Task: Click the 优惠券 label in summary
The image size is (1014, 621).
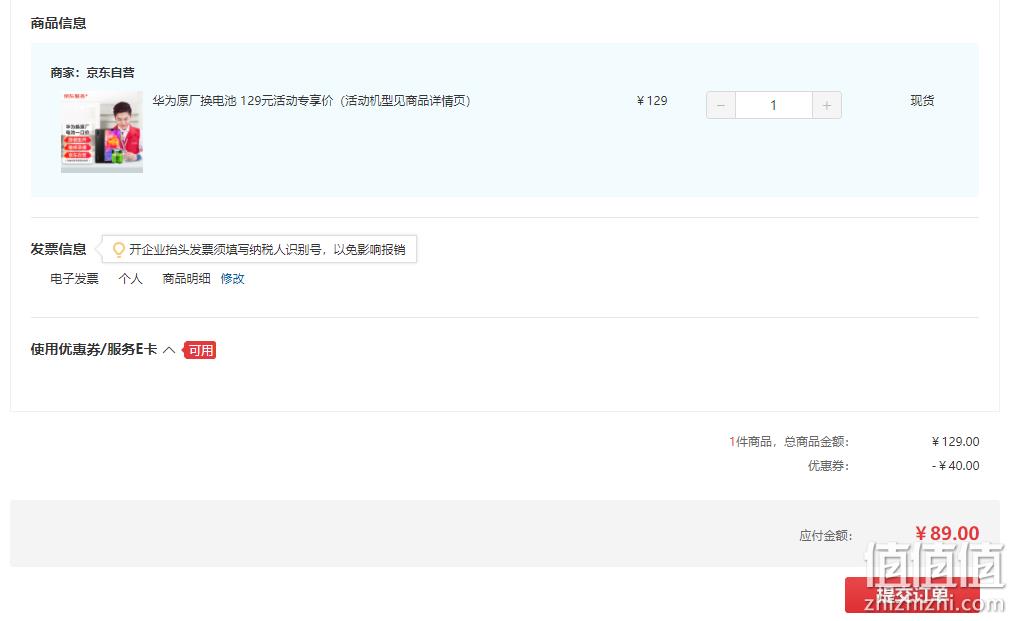Action: coord(828,466)
